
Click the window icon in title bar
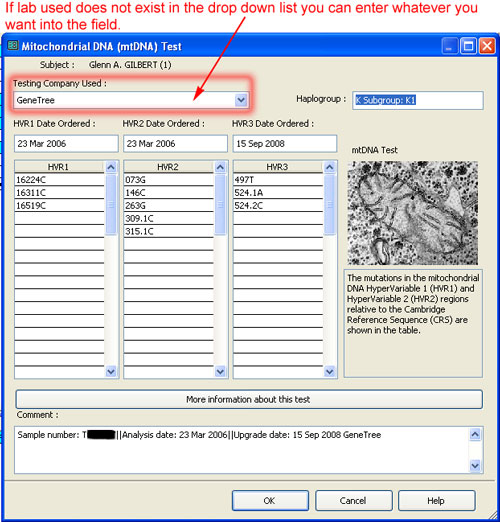[x=13, y=45]
